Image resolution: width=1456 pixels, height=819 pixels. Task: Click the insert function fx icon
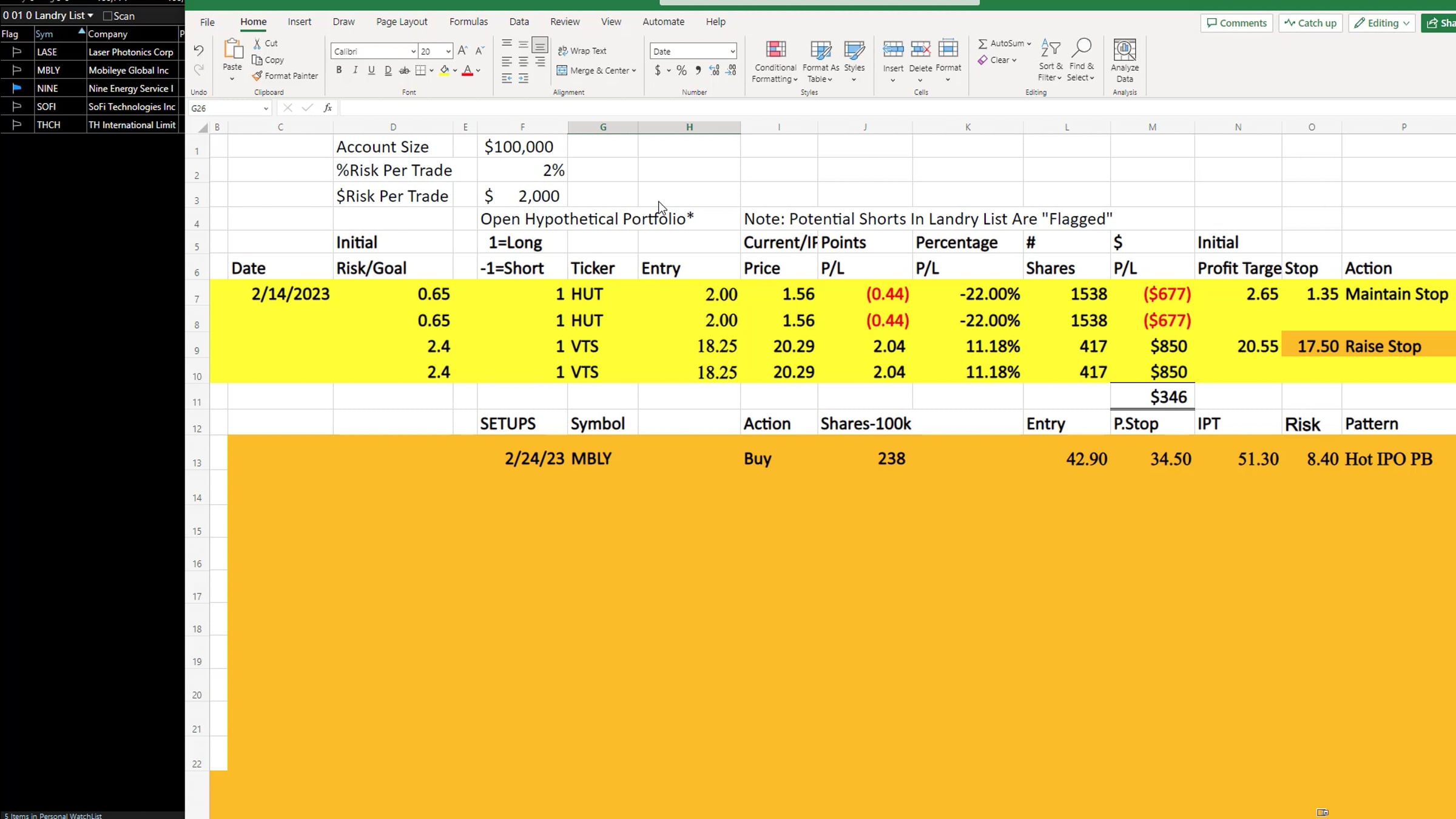[328, 108]
